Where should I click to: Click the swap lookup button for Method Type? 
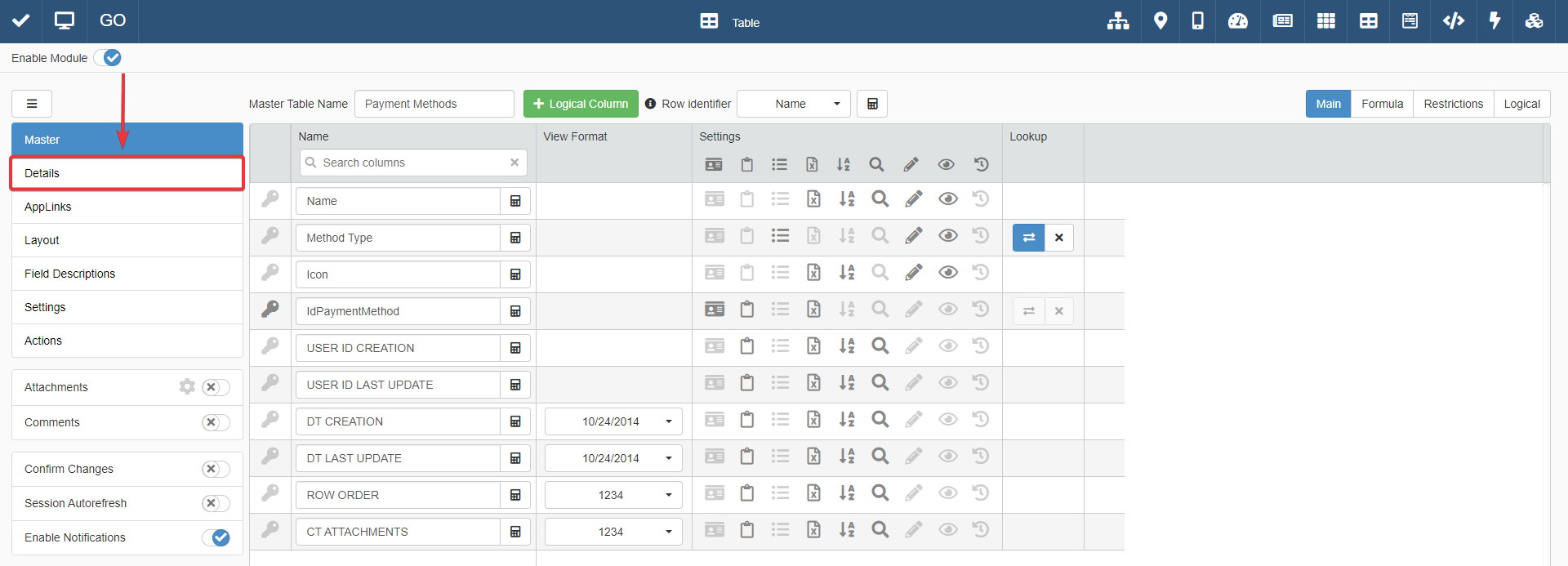1028,238
